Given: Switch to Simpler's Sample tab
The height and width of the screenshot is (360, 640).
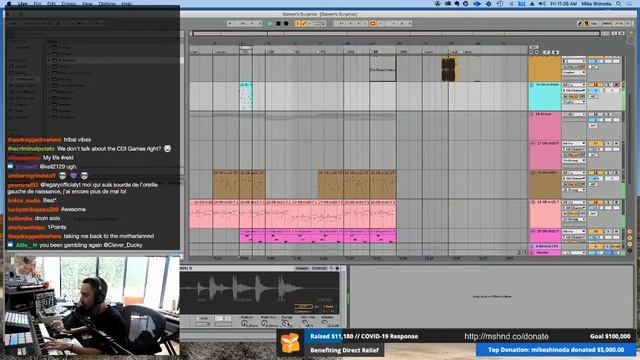Looking at the screenshot, I should (x=301, y=268).
